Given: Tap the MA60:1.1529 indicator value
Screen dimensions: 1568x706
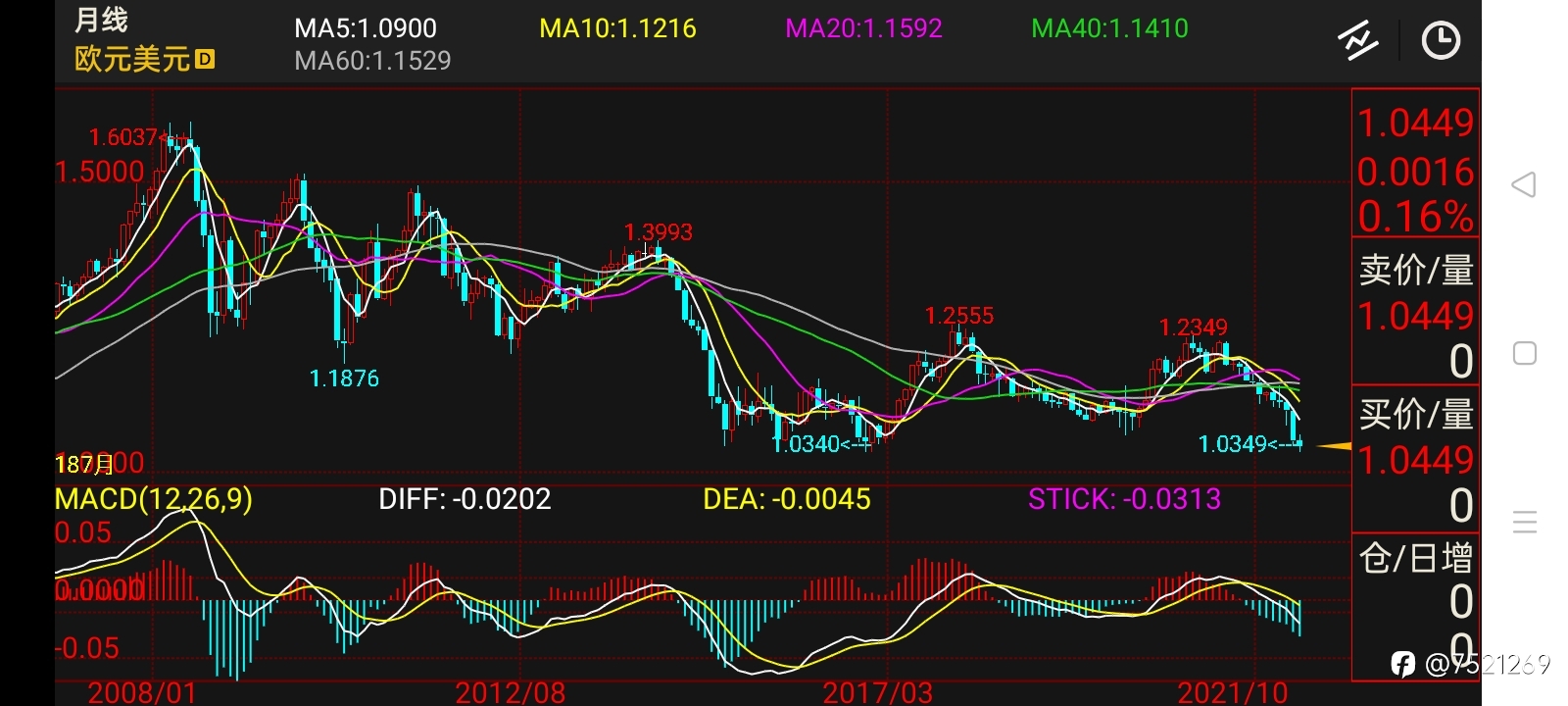Looking at the screenshot, I should [x=372, y=61].
